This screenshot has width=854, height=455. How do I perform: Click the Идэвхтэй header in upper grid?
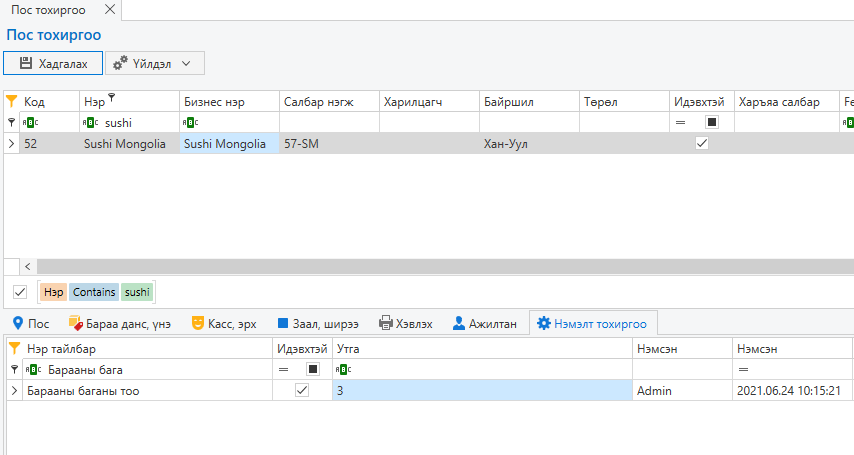tap(702, 101)
